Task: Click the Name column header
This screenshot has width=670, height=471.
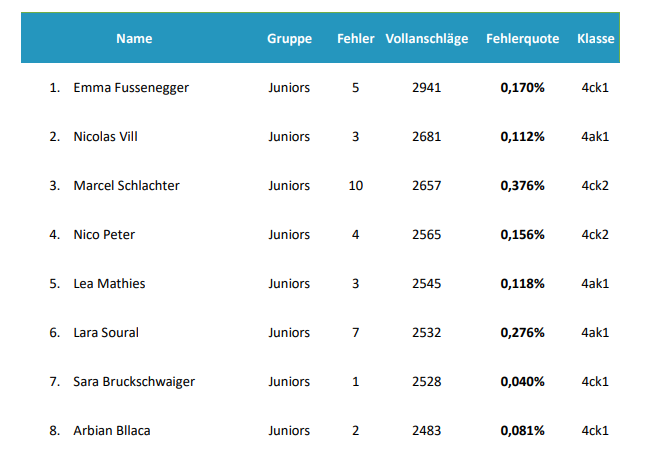Action: point(134,39)
